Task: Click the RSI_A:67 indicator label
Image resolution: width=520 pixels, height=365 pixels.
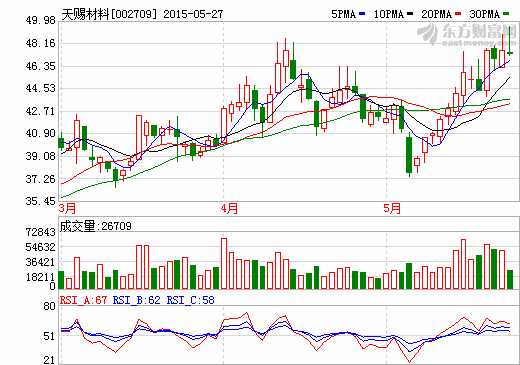Action: tap(83, 300)
